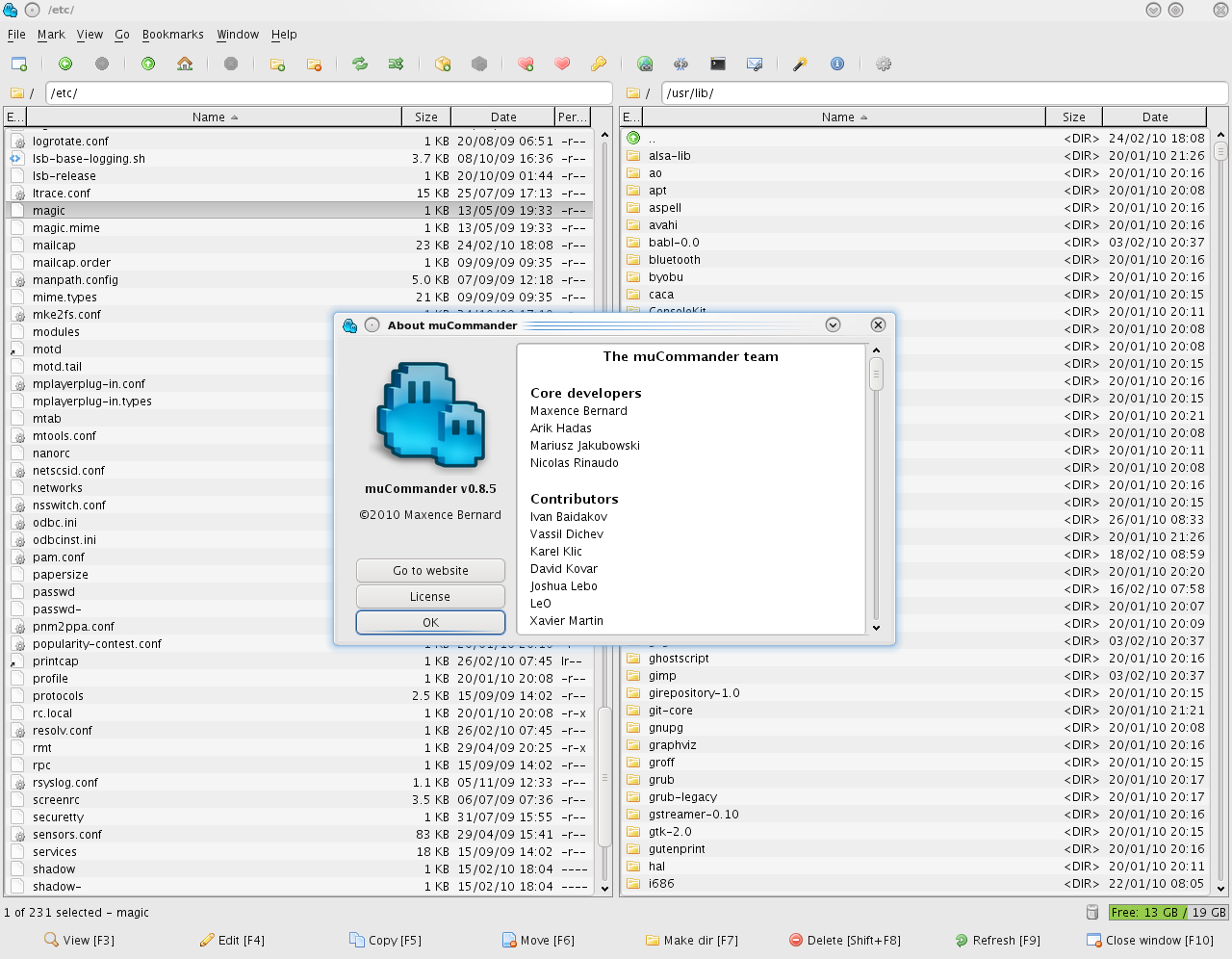1232x959 pixels.
Task: Click the Copy [F5] button
Action: pos(385,940)
